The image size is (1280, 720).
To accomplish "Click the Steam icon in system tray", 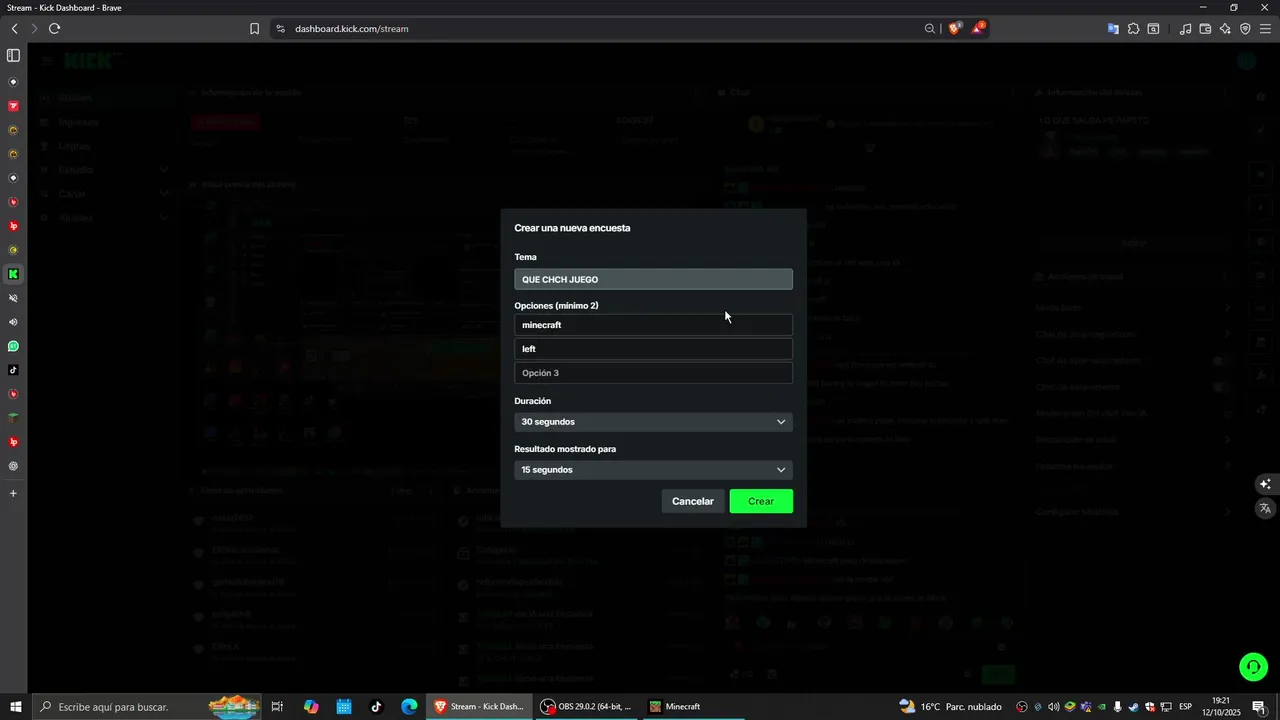I will 1134,707.
